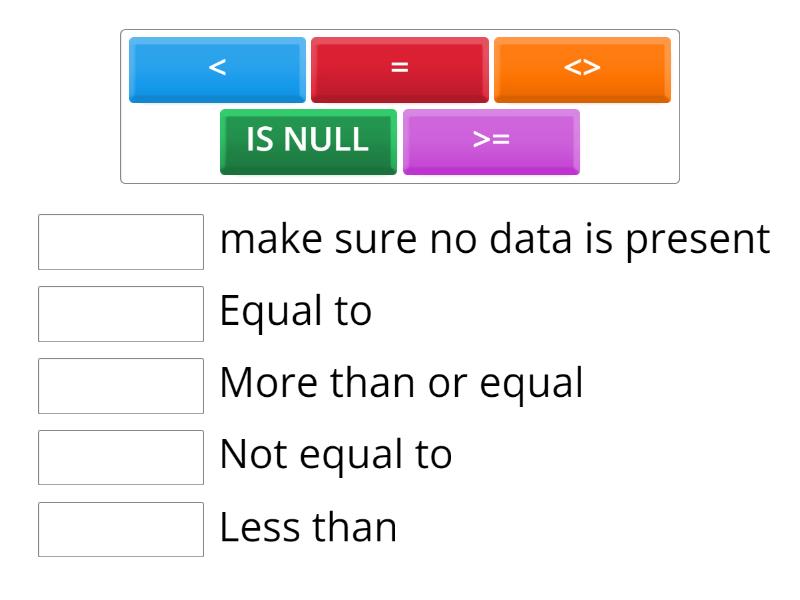Viewport: 800px width, 600px height.
Task: Click the 'Equal to' definition label
Action: pyautogui.click(x=296, y=312)
